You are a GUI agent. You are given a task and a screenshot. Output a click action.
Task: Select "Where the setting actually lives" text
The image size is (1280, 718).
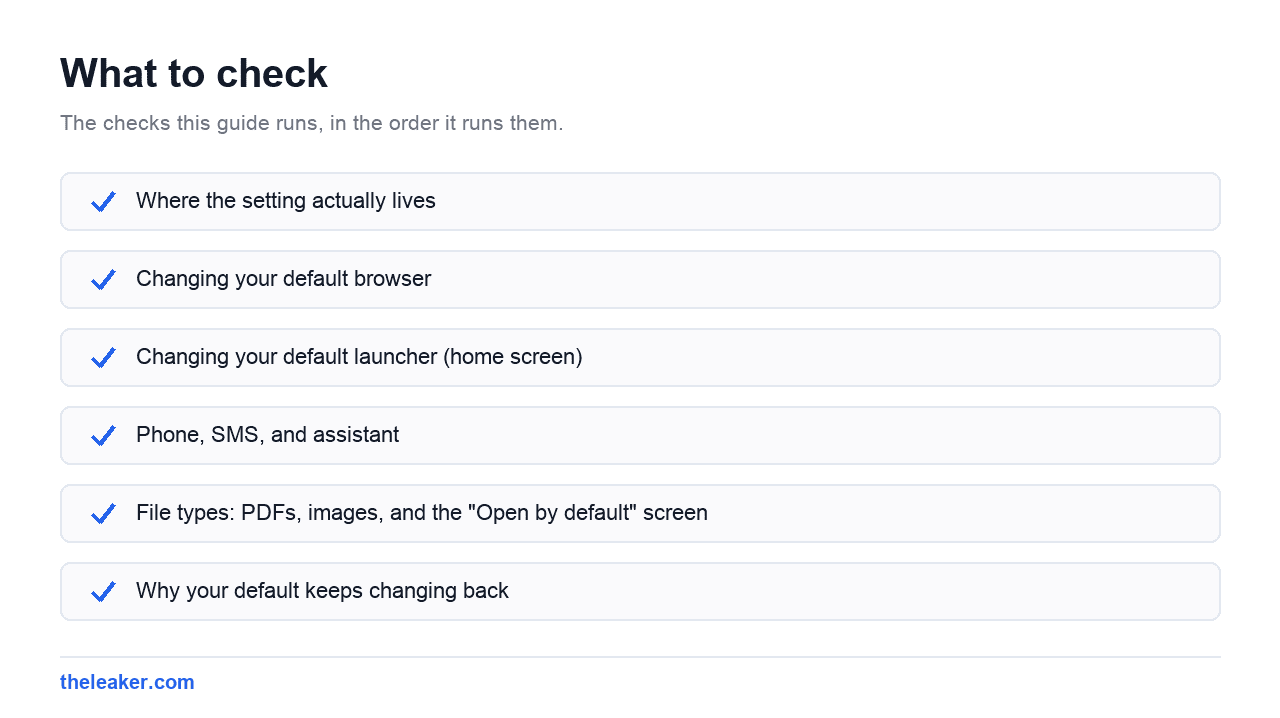286,201
